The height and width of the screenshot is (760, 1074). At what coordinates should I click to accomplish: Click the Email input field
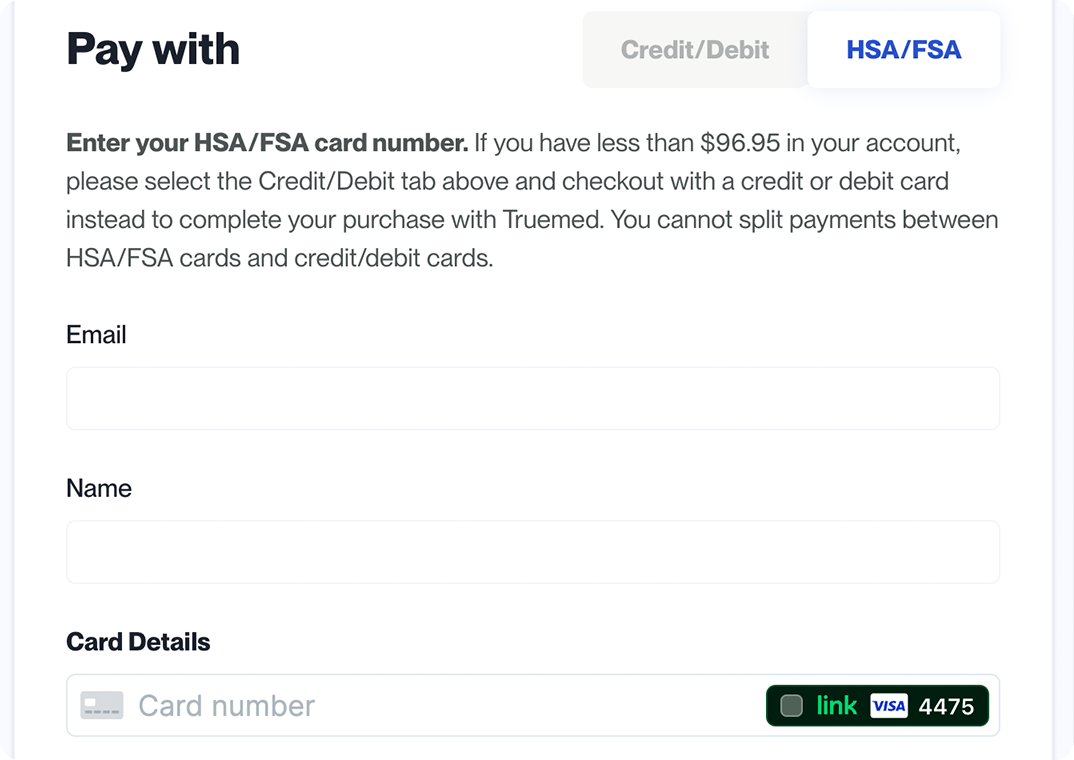(x=532, y=399)
